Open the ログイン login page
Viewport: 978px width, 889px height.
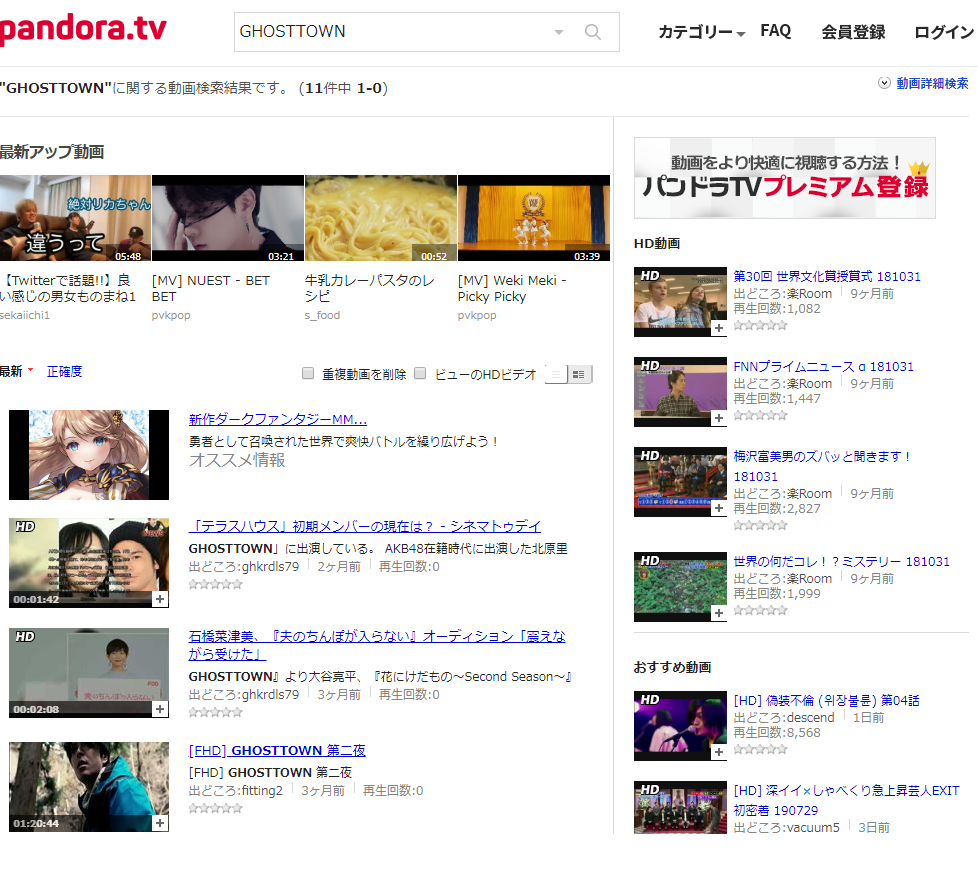943,32
